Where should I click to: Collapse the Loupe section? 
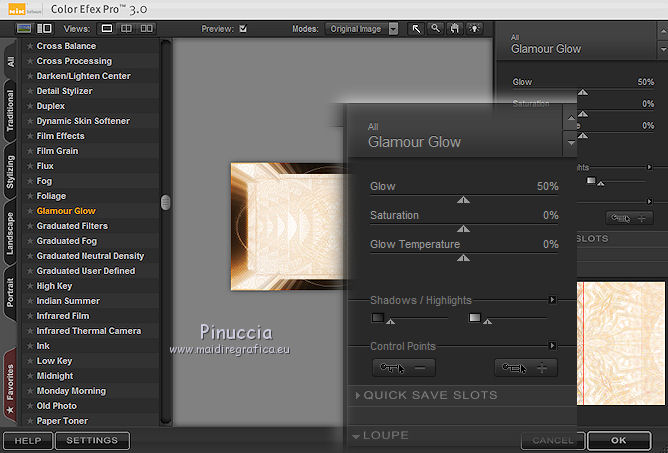[x=356, y=436]
